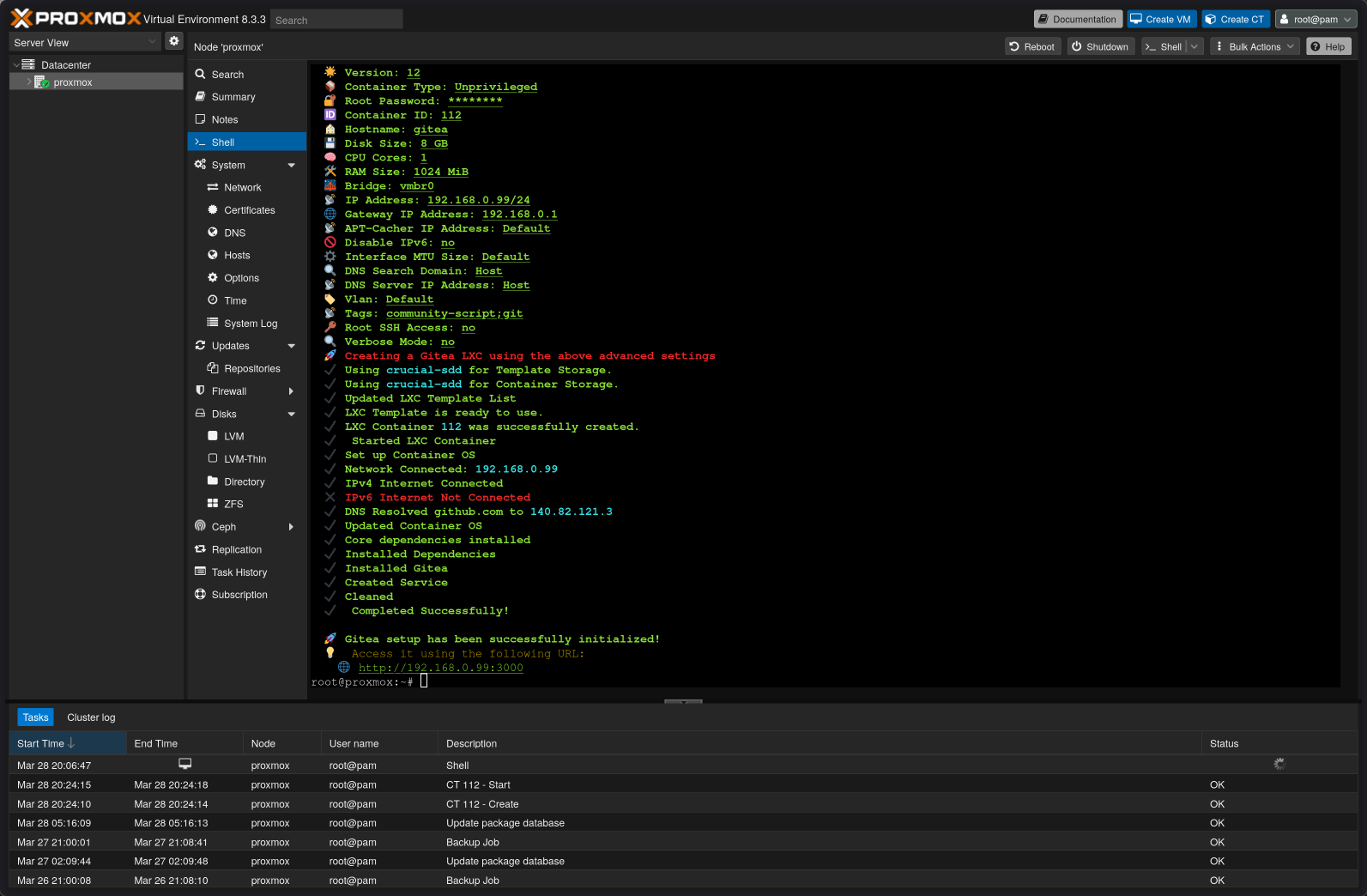1367x896 pixels.
Task: Click the Time clock icon
Action: point(213,300)
